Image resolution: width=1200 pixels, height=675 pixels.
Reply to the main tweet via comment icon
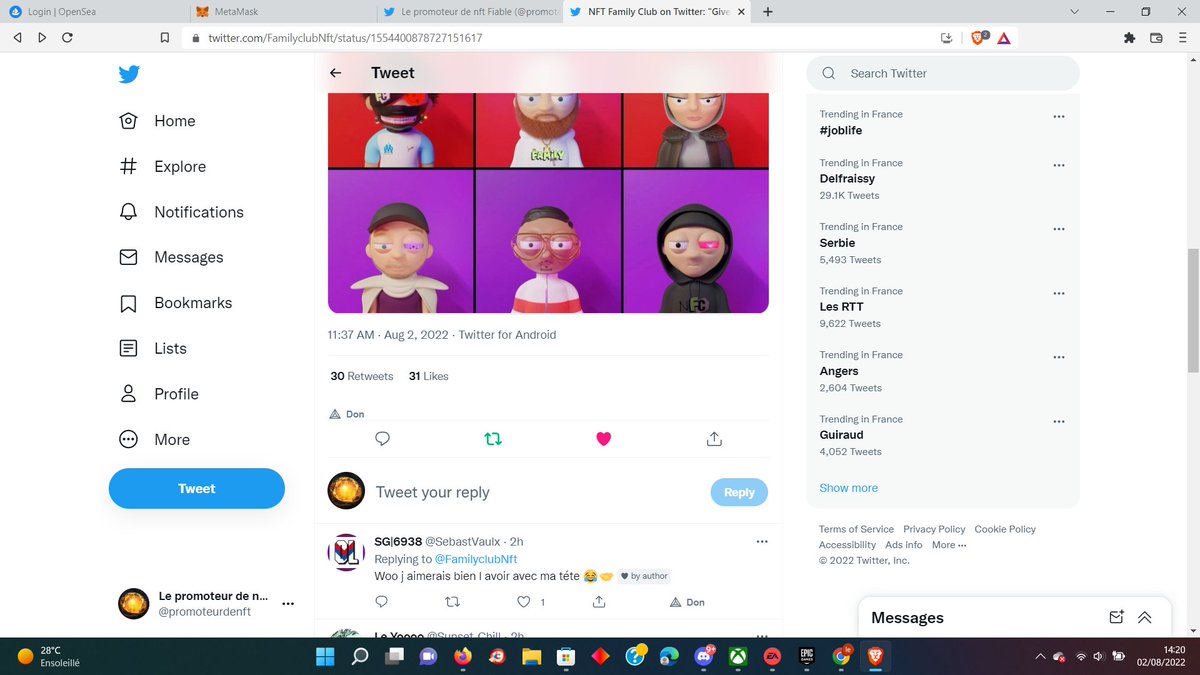[382, 439]
